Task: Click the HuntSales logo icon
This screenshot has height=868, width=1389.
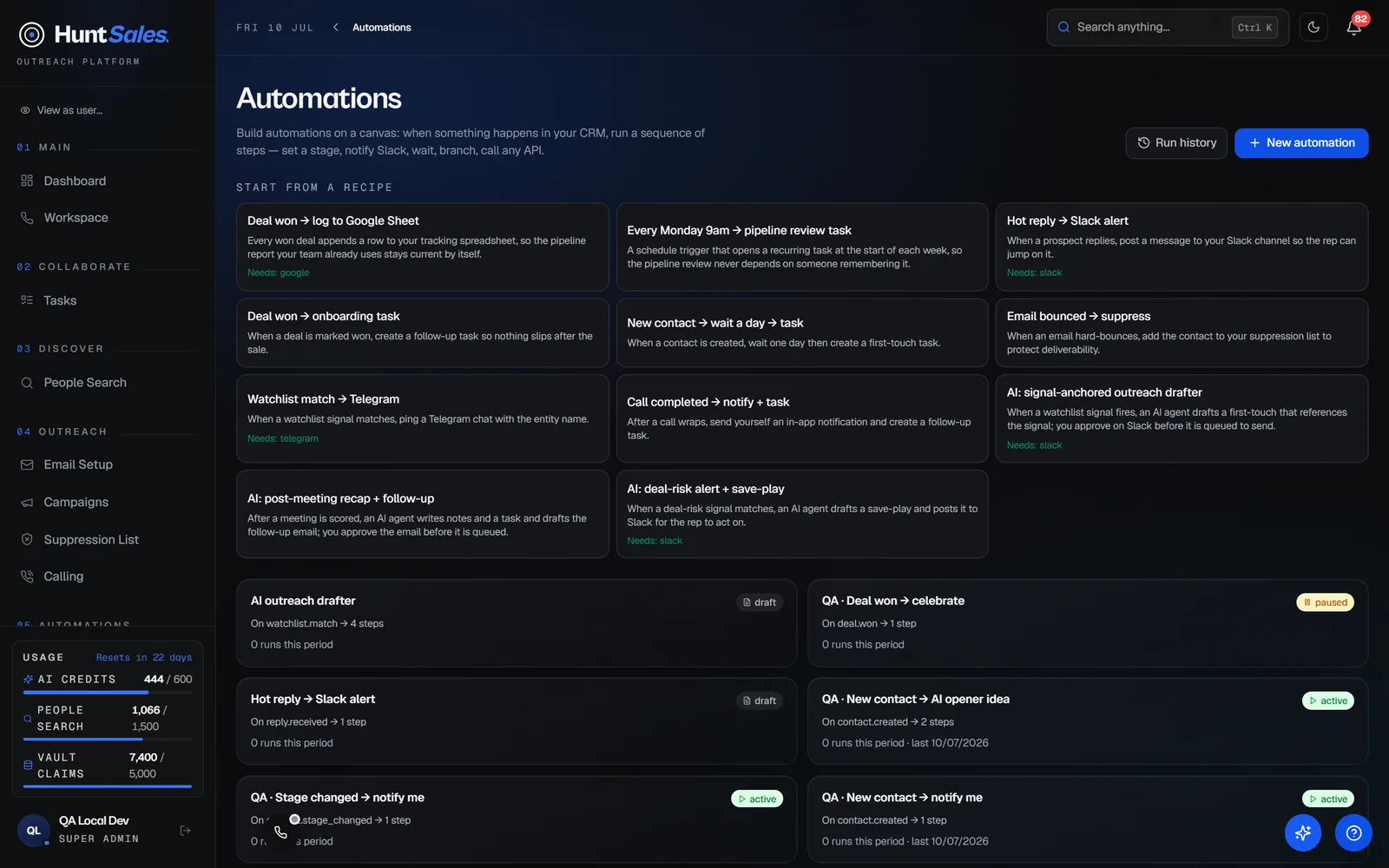Action: click(32, 35)
